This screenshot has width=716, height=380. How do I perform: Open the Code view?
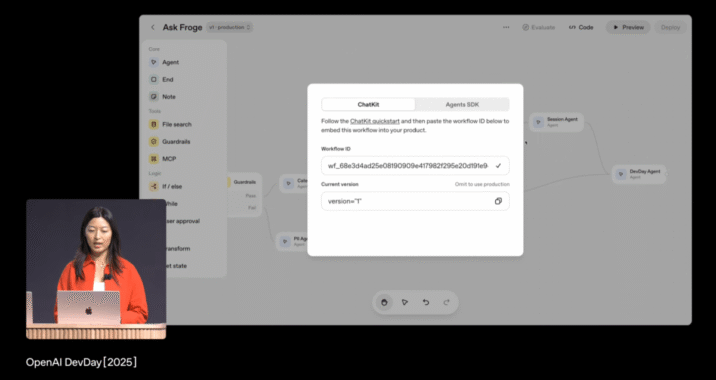pyautogui.click(x=581, y=27)
